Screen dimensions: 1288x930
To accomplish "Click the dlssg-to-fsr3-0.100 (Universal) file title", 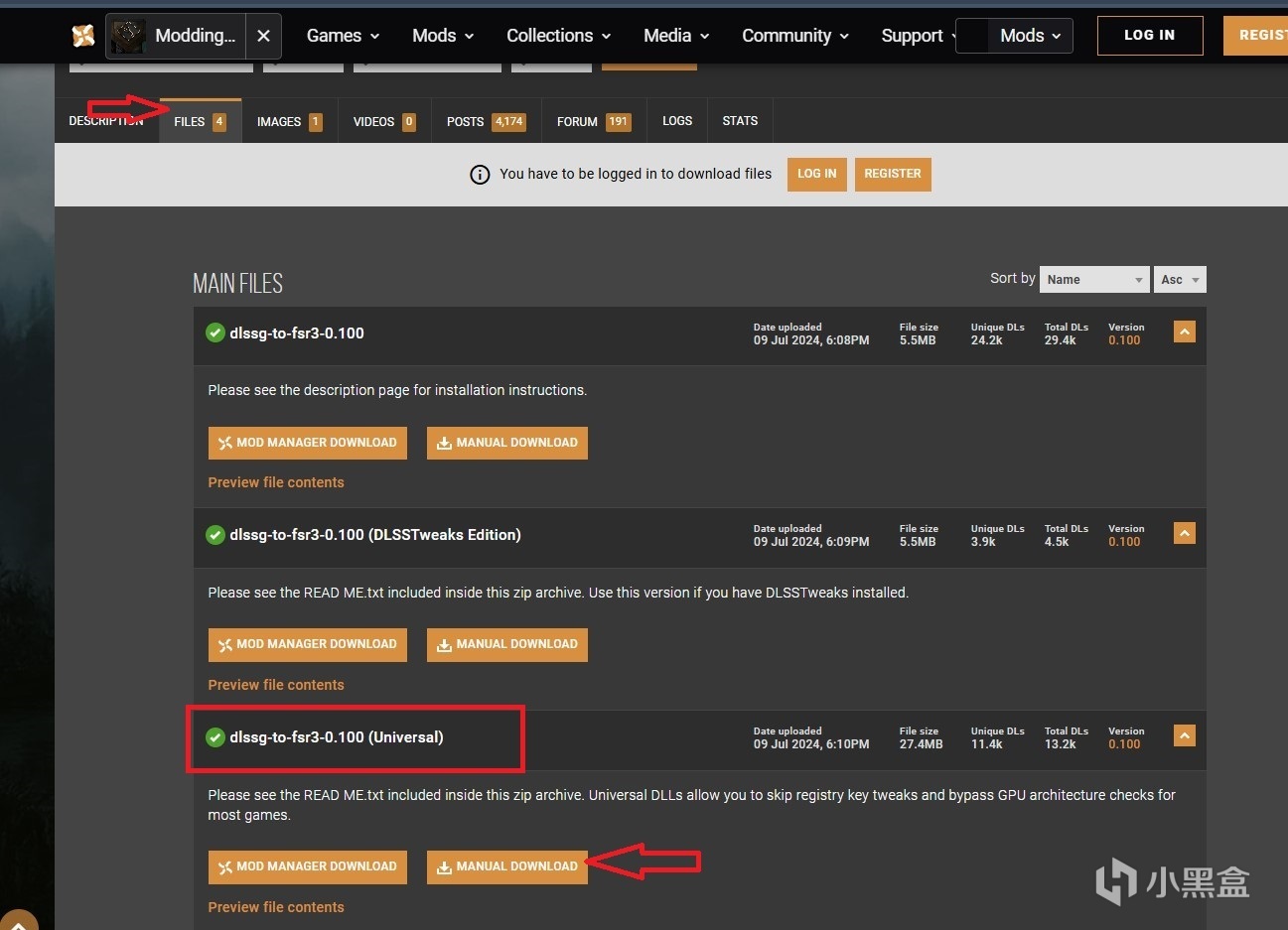I will 337,737.
